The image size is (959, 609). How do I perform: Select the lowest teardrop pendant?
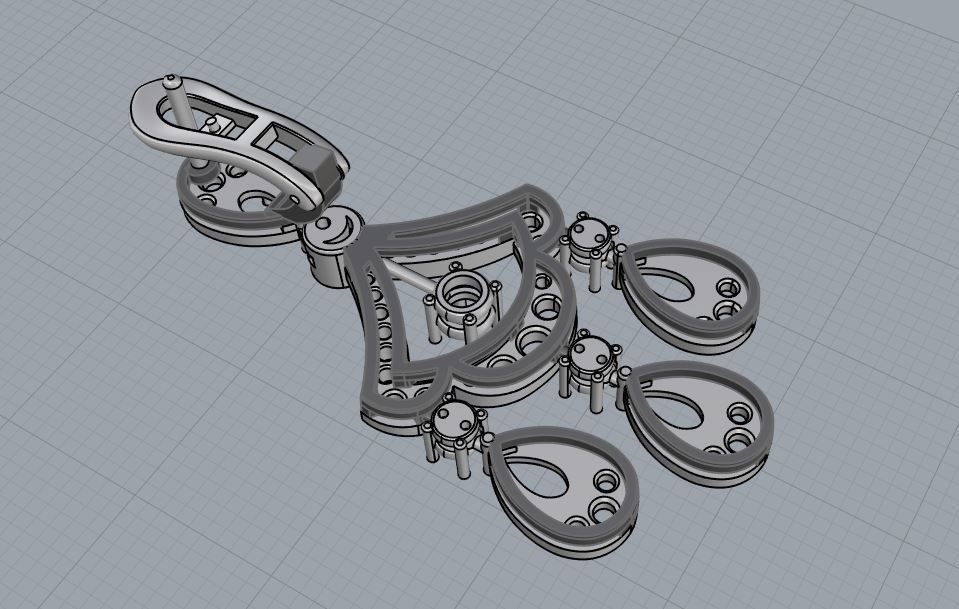coord(563,492)
